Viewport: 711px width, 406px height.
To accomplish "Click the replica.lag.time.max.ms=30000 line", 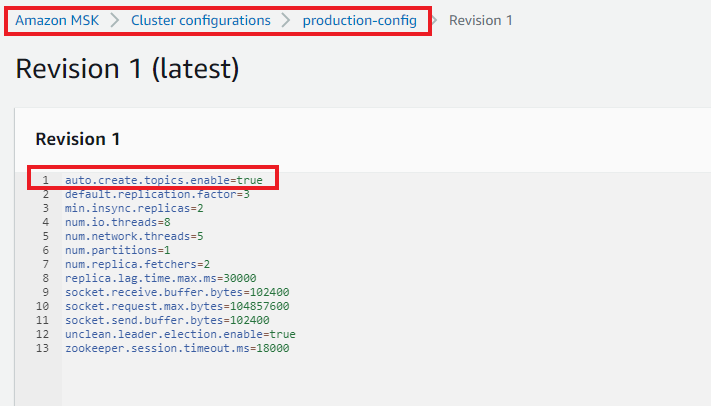I will (x=161, y=278).
